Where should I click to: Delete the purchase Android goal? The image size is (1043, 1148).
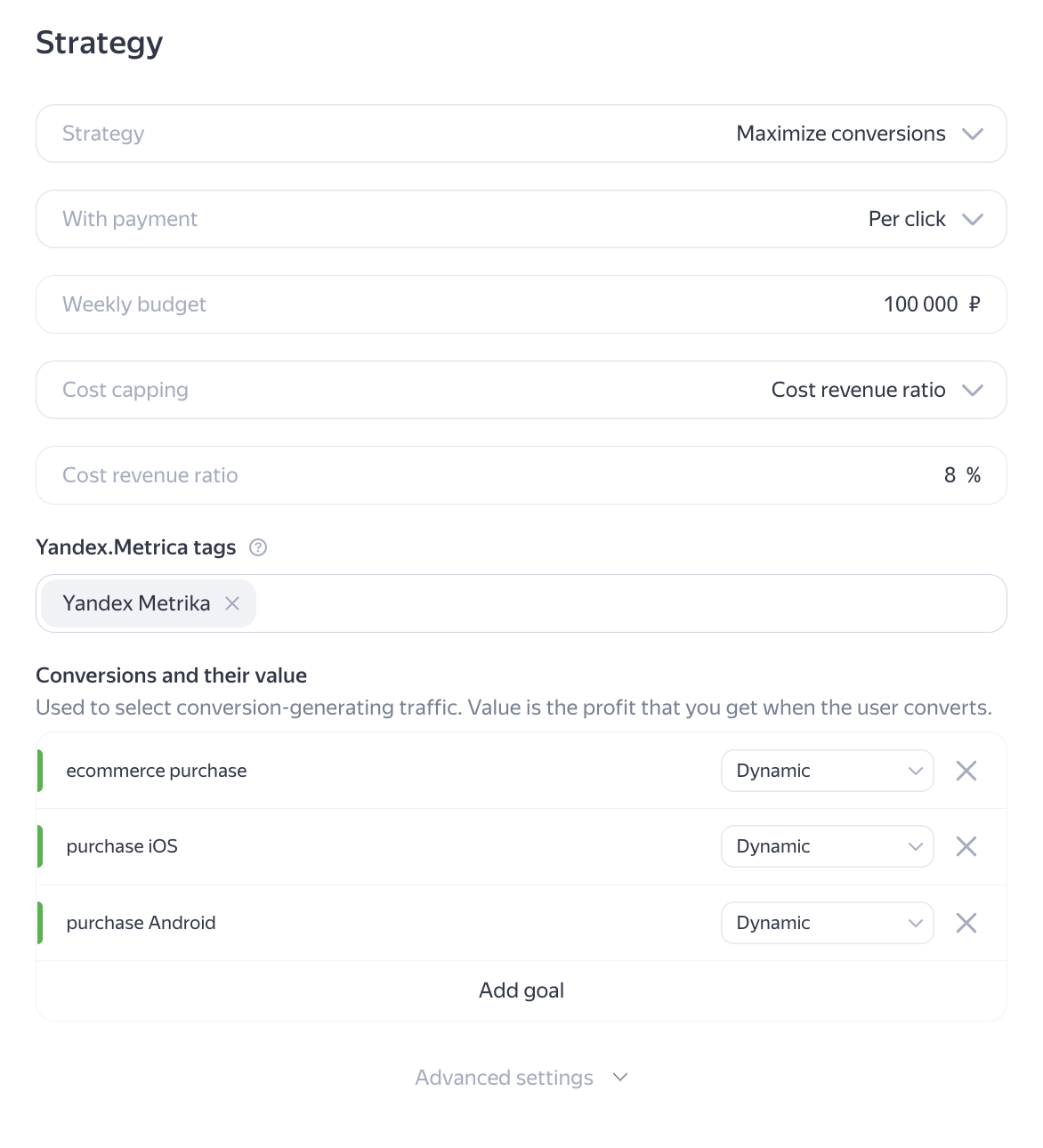[x=966, y=923]
